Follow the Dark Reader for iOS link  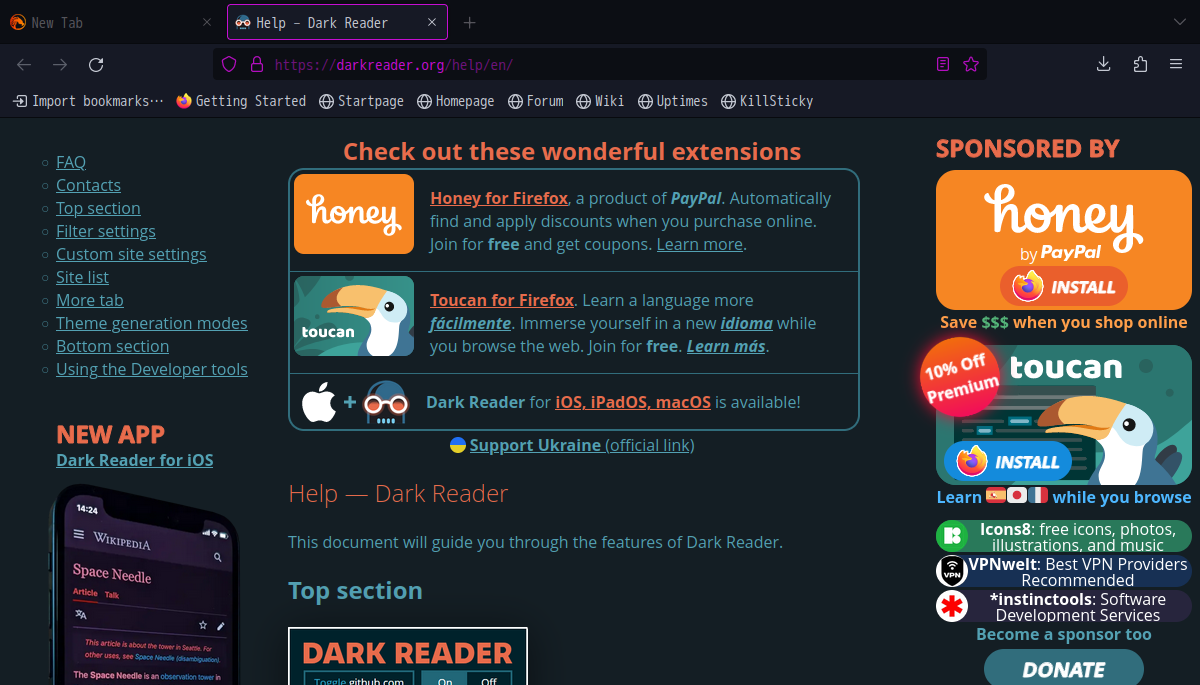point(135,460)
